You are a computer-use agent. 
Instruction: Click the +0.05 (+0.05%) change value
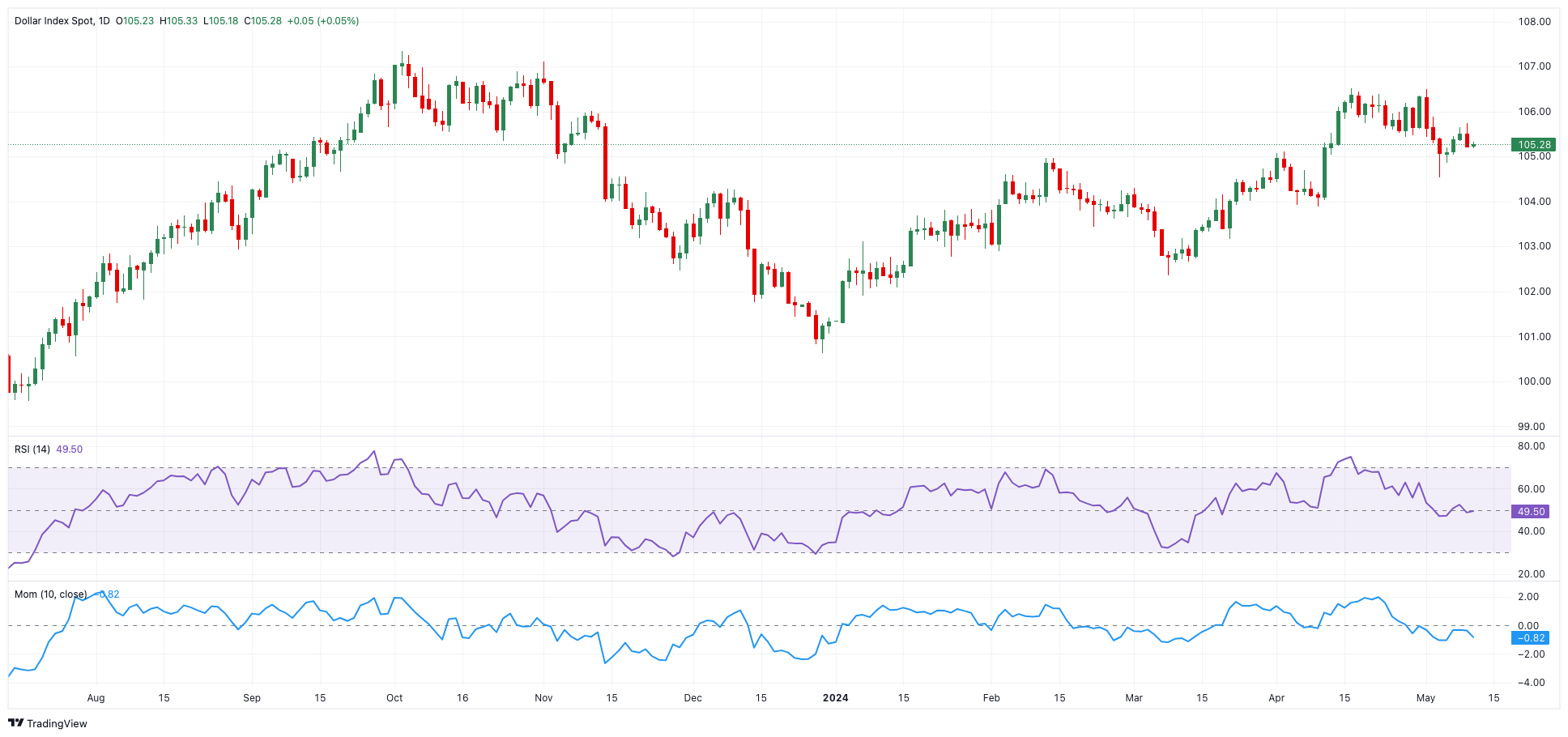point(323,21)
